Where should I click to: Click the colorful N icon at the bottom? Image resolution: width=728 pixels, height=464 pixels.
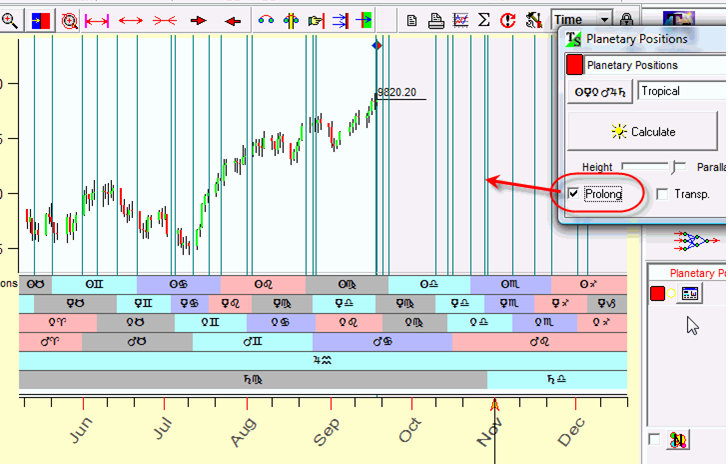pos(678,439)
